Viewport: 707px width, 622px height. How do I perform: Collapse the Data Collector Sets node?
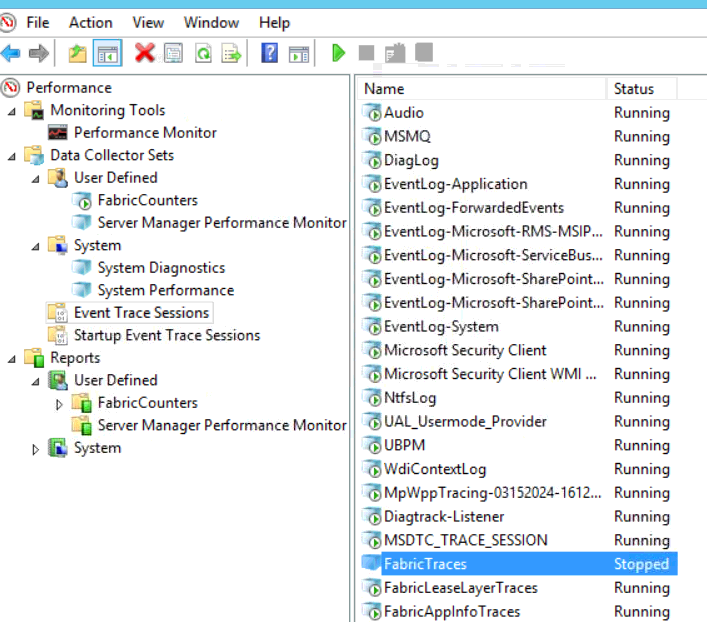(12, 157)
